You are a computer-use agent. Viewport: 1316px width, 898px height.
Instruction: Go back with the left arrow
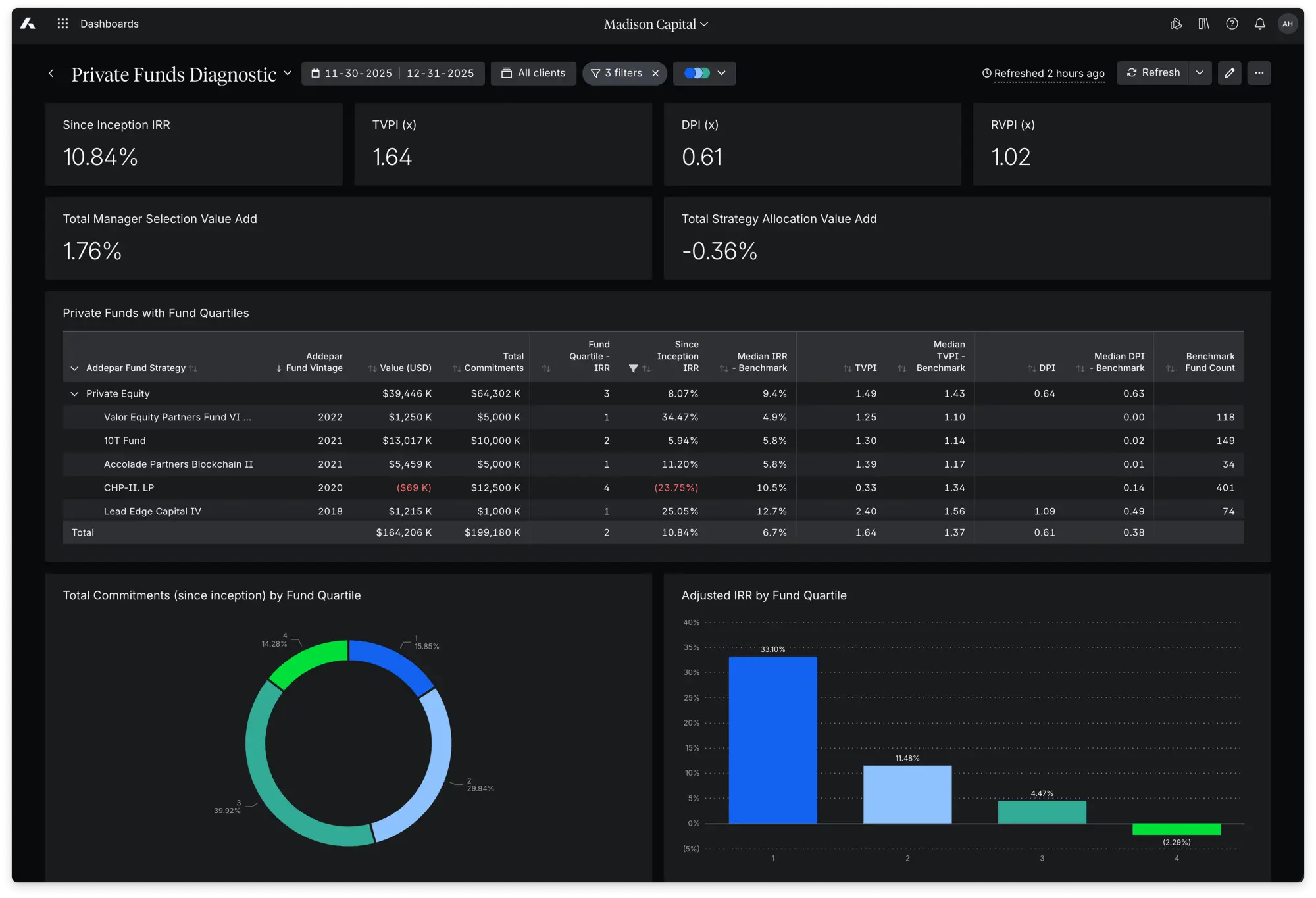51,73
